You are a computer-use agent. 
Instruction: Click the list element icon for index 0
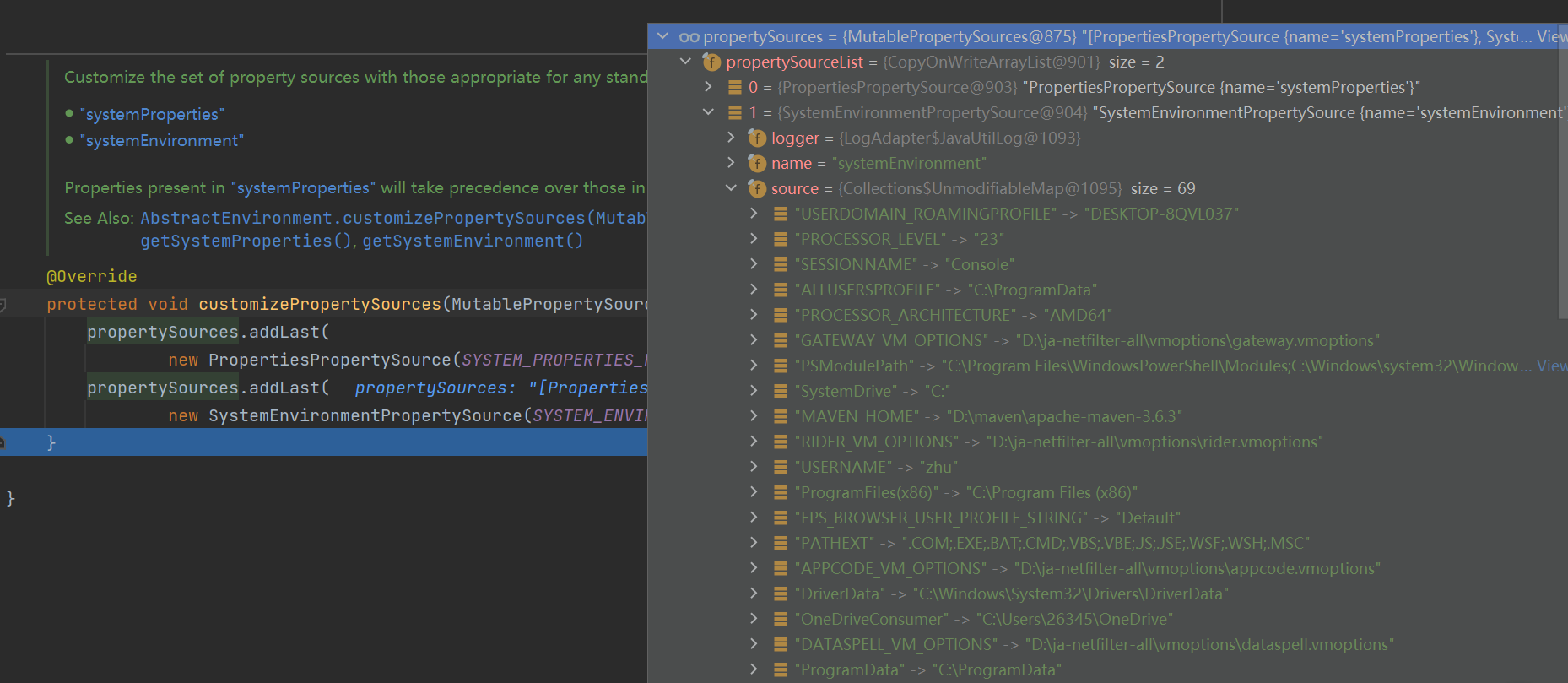[x=735, y=88]
